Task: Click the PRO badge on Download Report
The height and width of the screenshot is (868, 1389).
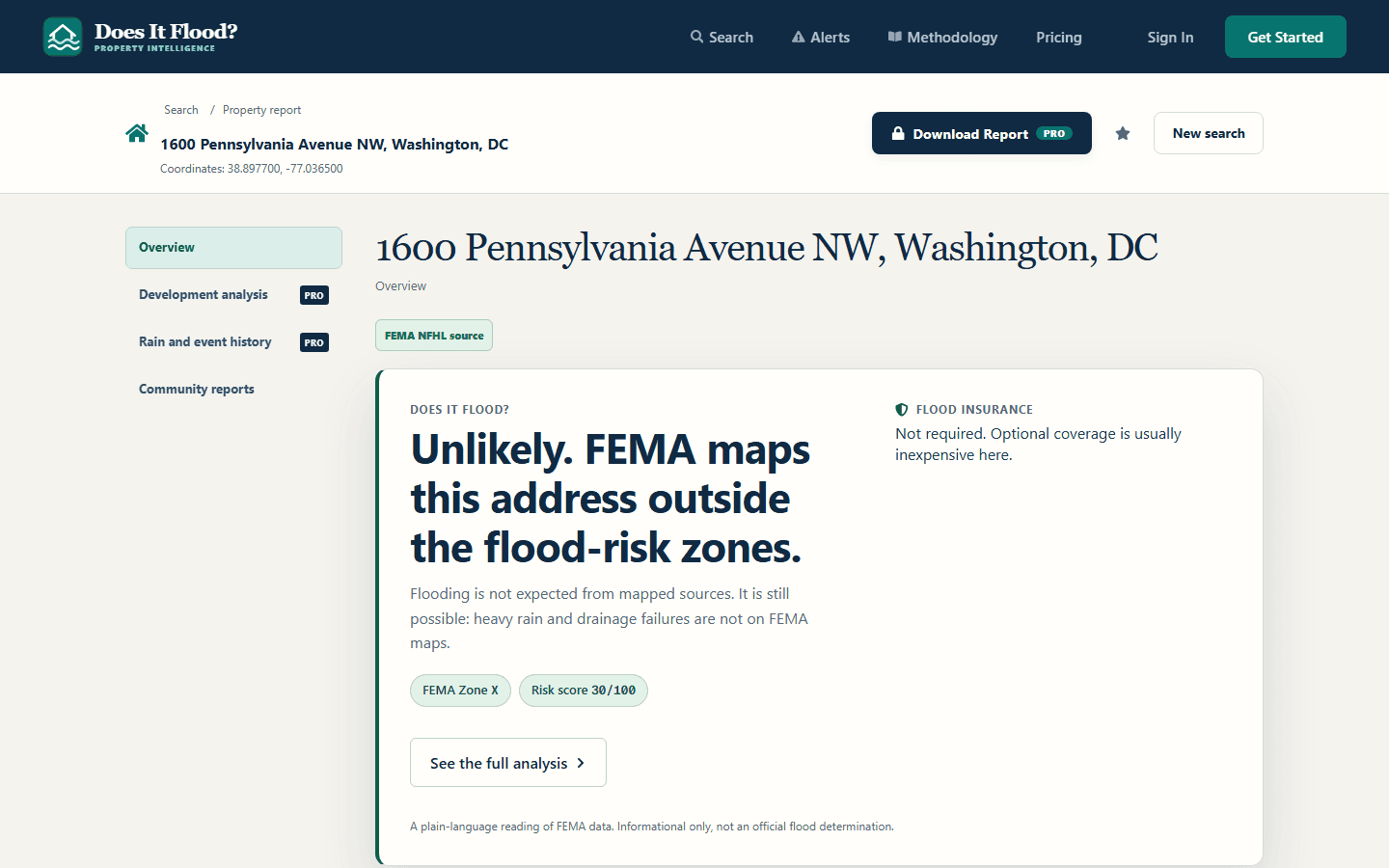Action: point(1054,133)
